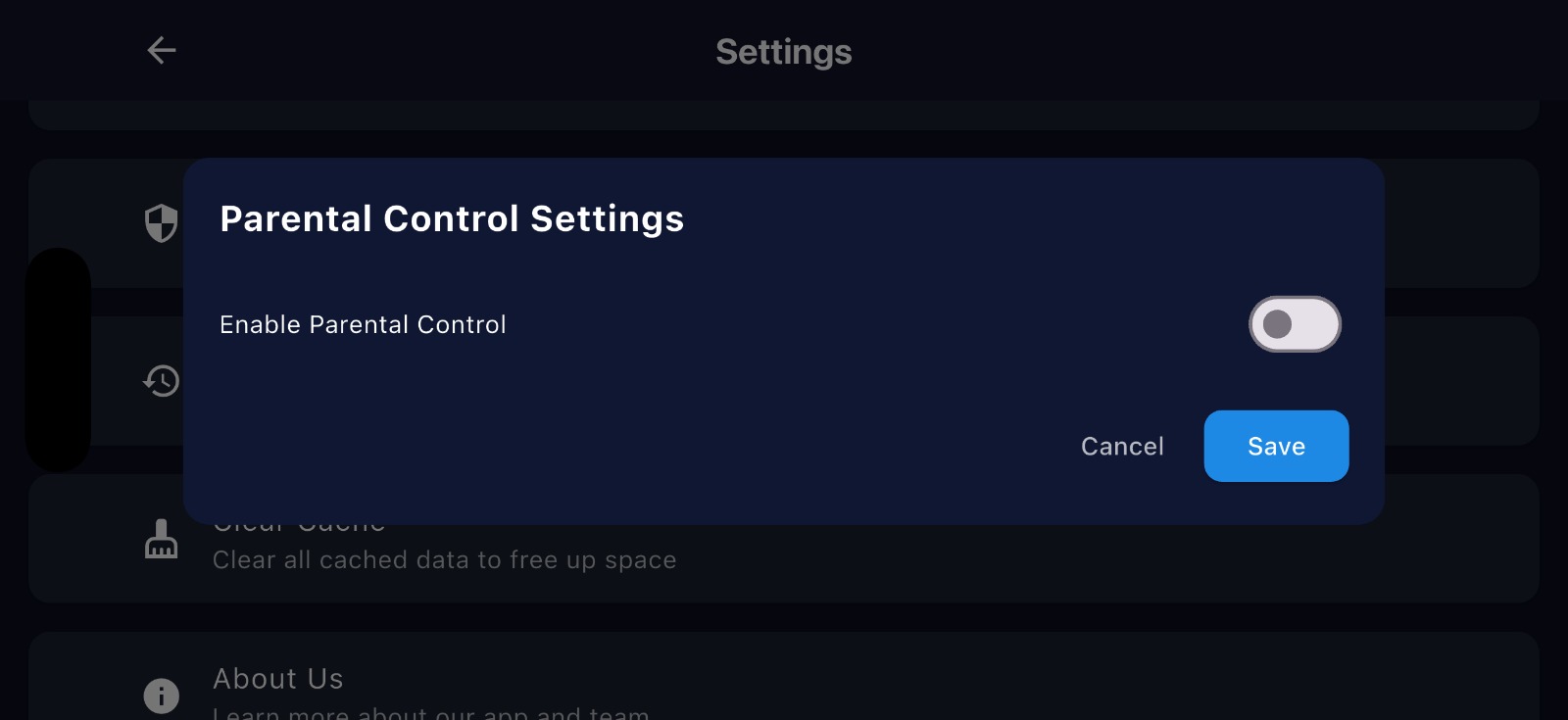Open the shield icon in the settings list
Image resolution: width=1568 pixels, height=720 pixels.
tap(162, 223)
